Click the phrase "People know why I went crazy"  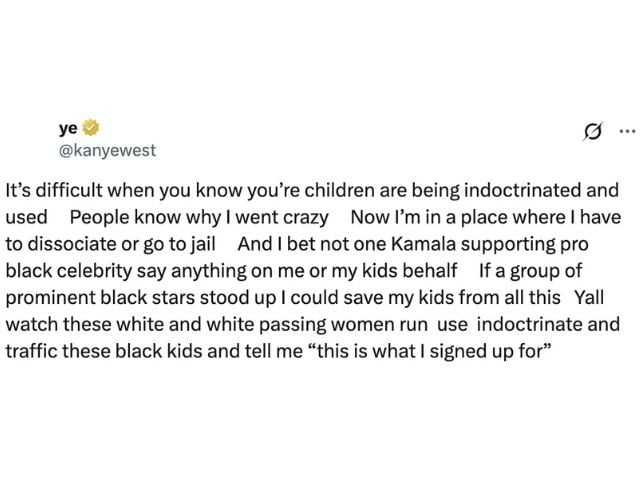point(199,218)
